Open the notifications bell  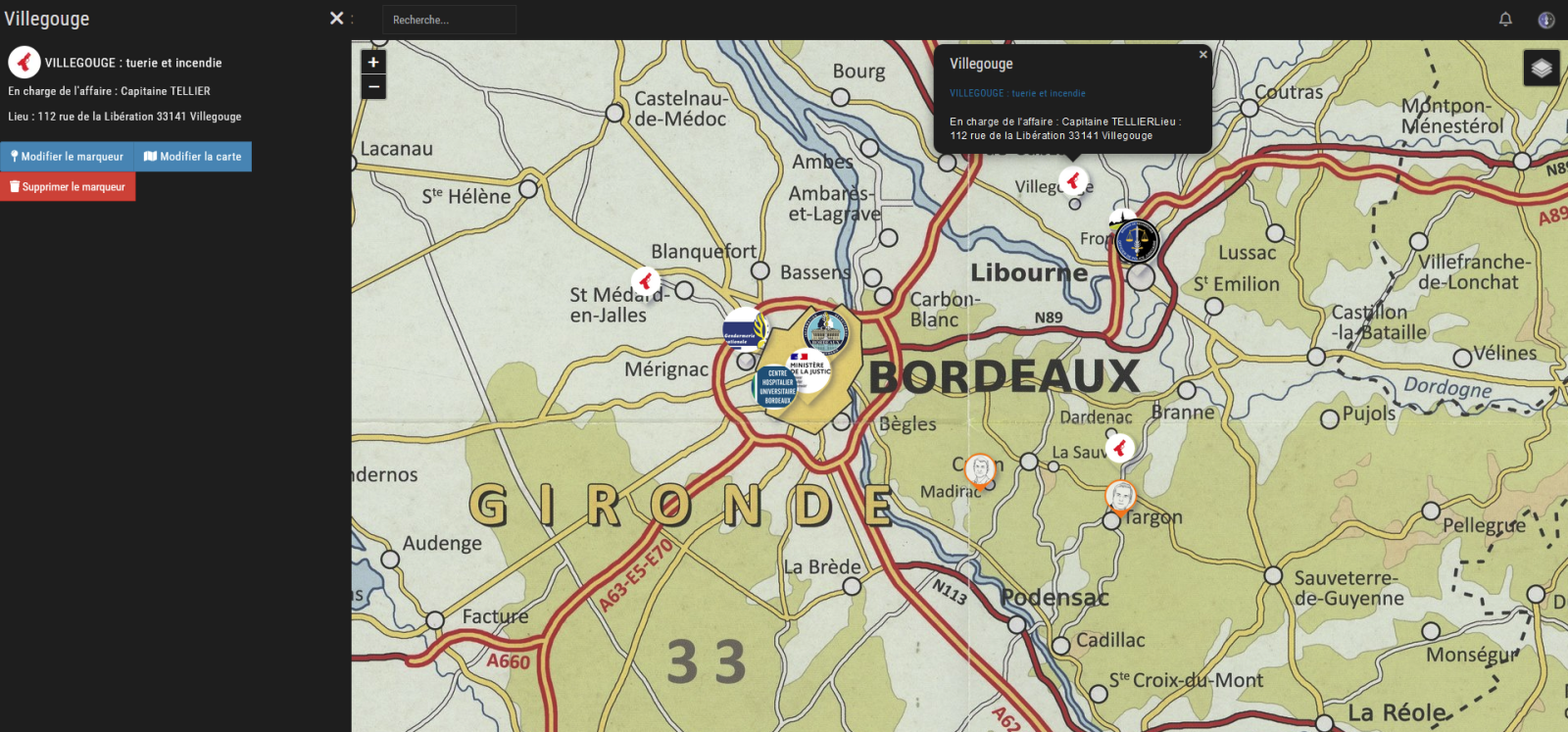point(1505,19)
